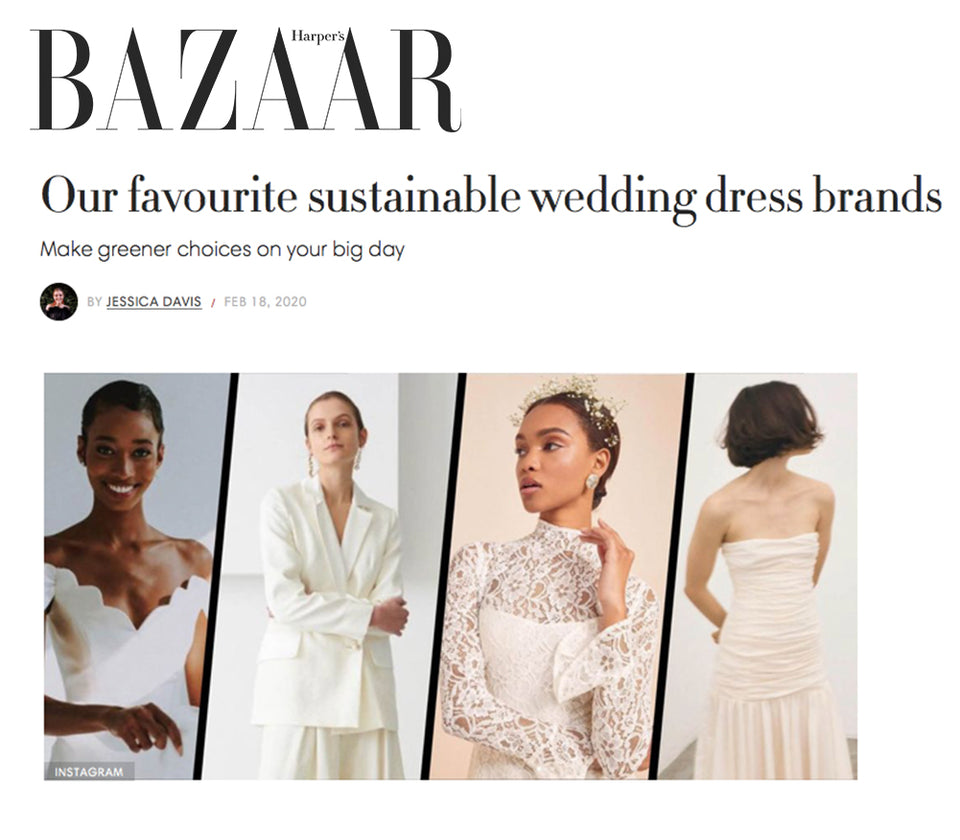
Task: Click the black divider before strapless dress photo
Action: point(671,577)
